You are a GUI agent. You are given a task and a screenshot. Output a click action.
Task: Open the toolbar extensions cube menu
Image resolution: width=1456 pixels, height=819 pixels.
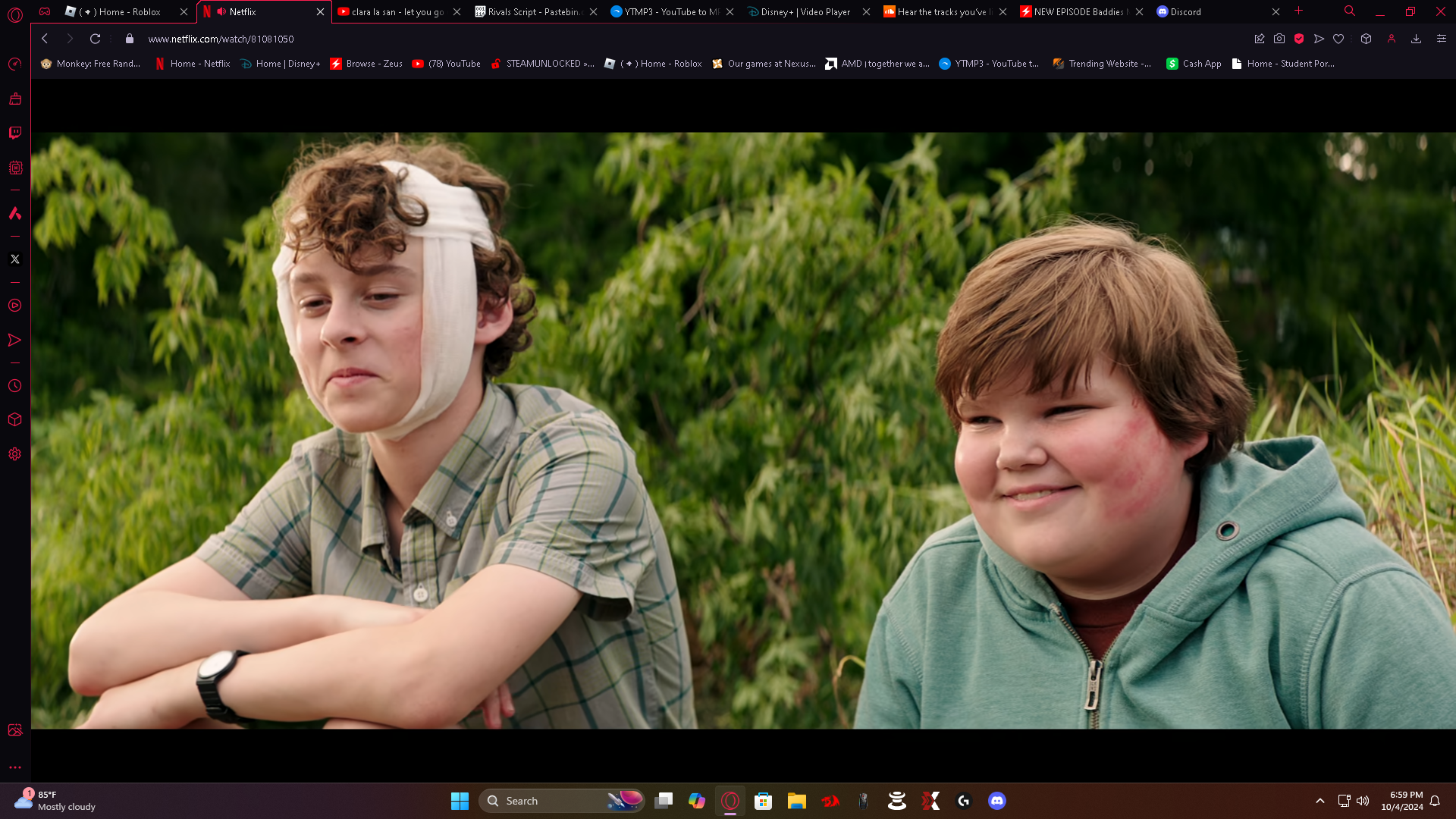(1367, 39)
